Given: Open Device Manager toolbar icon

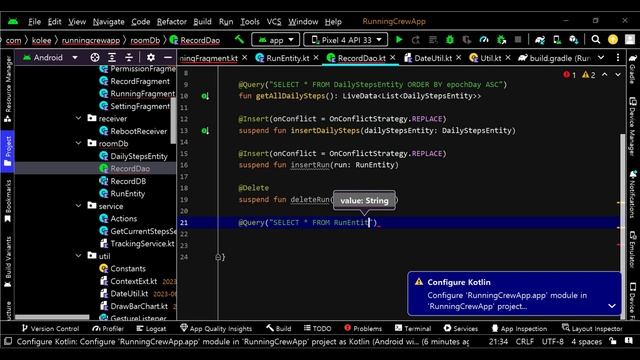Looking at the screenshot, I should (557, 40).
